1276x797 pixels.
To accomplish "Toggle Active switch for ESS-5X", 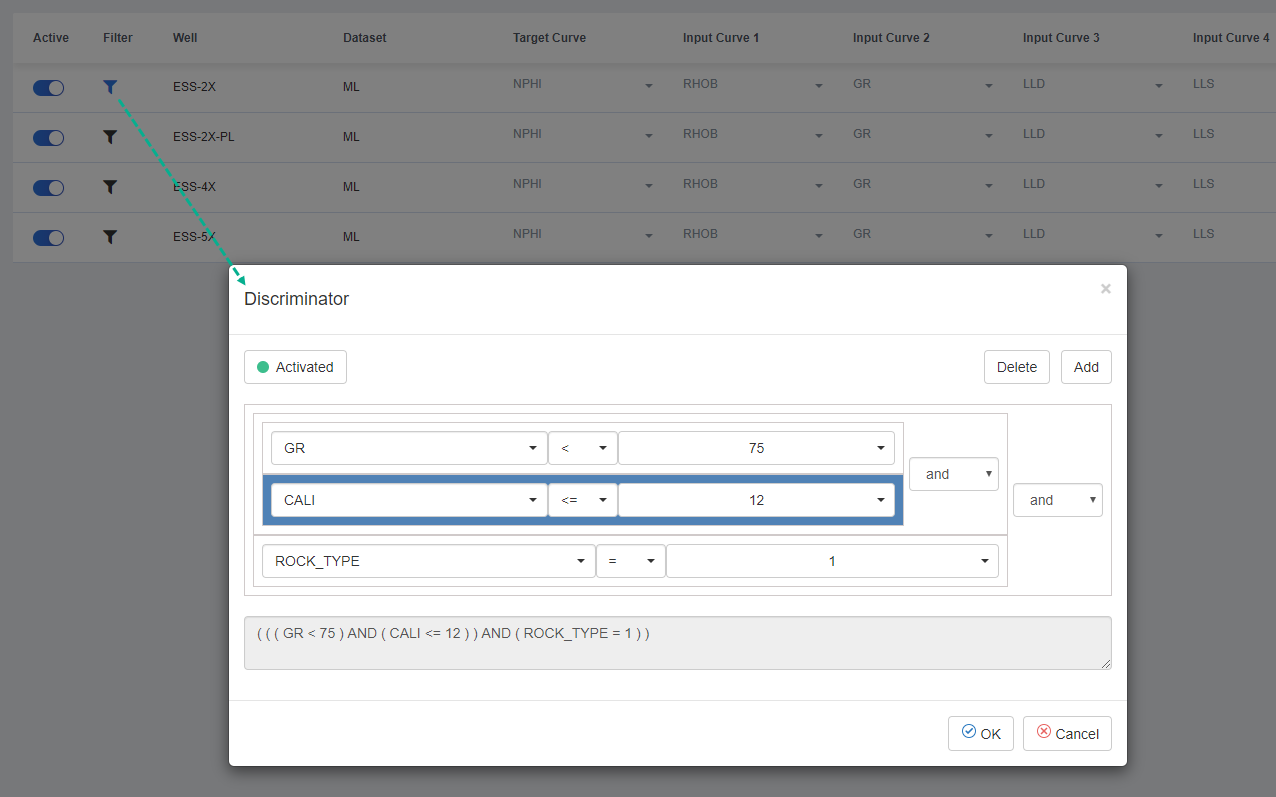I will point(48,237).
